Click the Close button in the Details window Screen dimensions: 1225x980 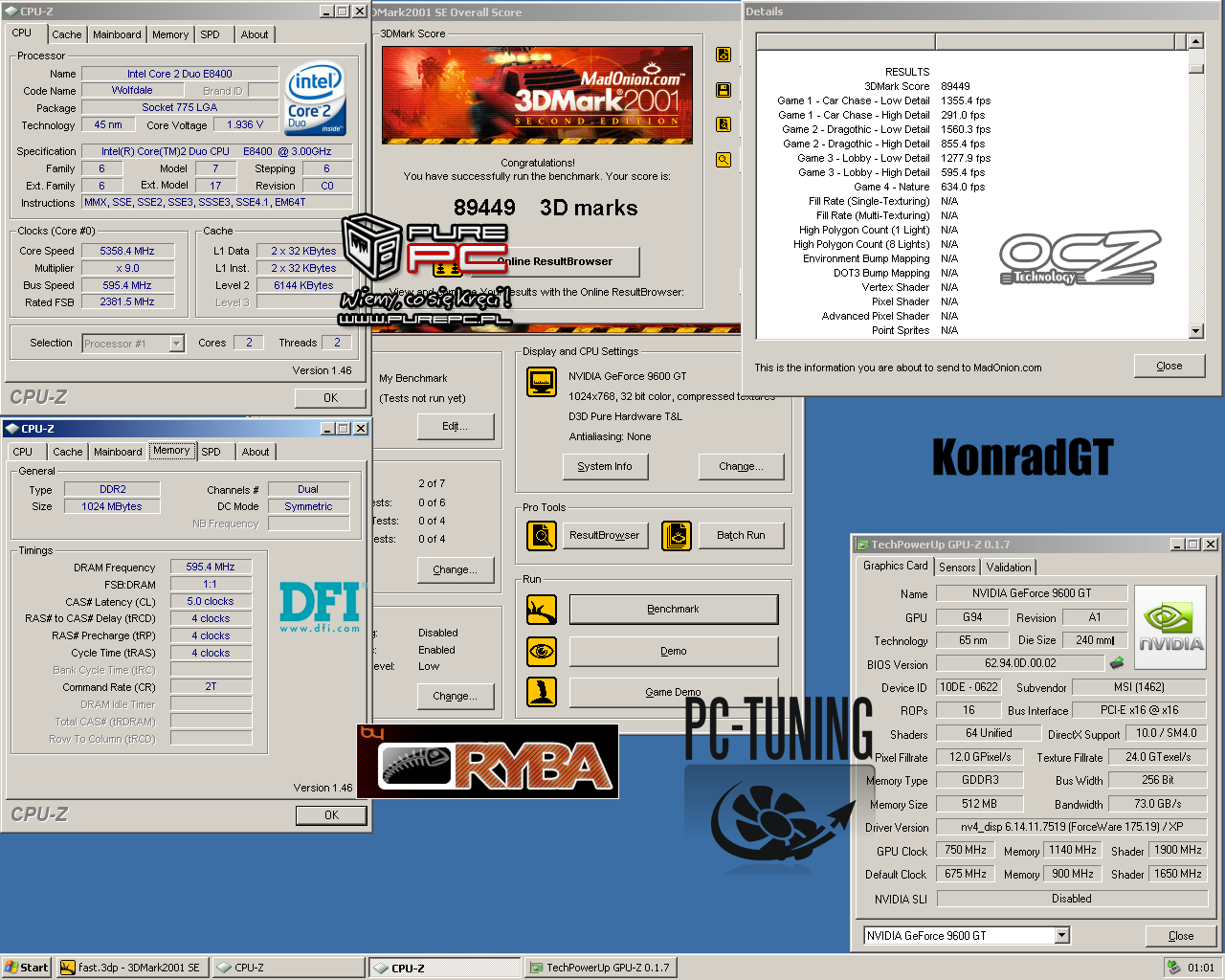pos(1169,366)
